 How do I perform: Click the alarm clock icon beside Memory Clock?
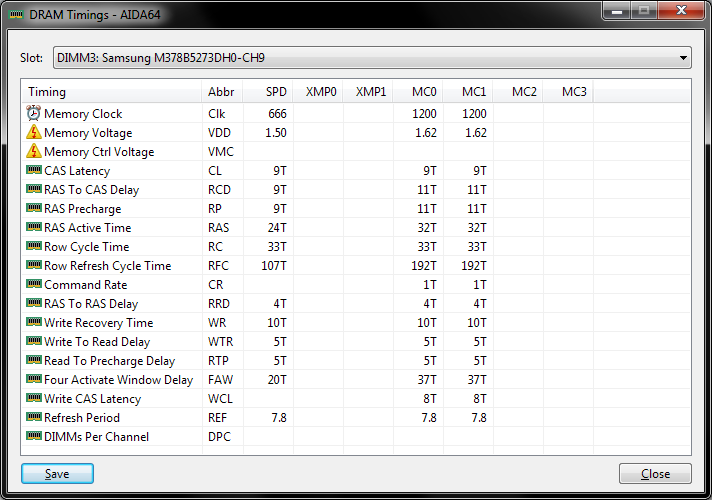click(34, 113)
